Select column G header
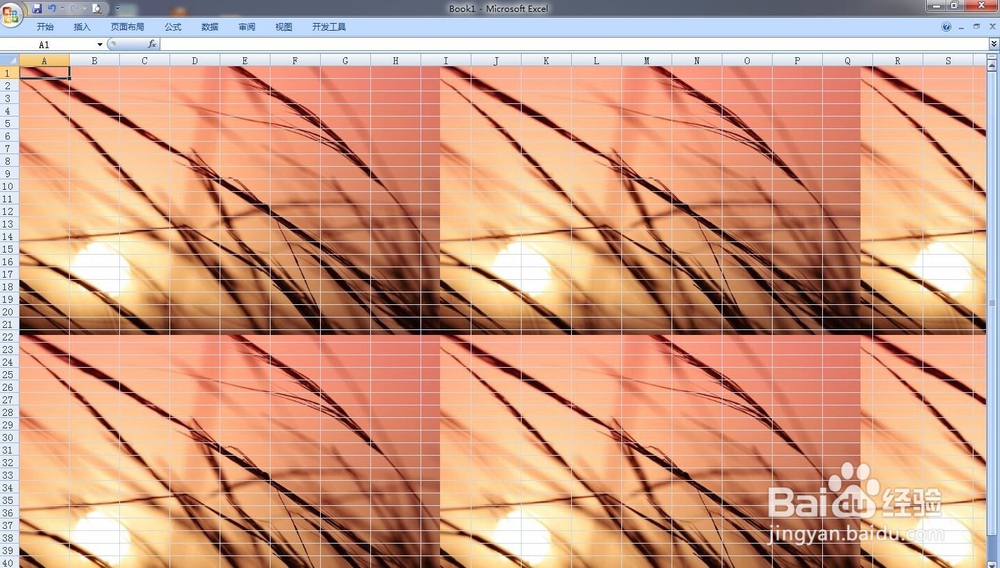 [346, 61]
